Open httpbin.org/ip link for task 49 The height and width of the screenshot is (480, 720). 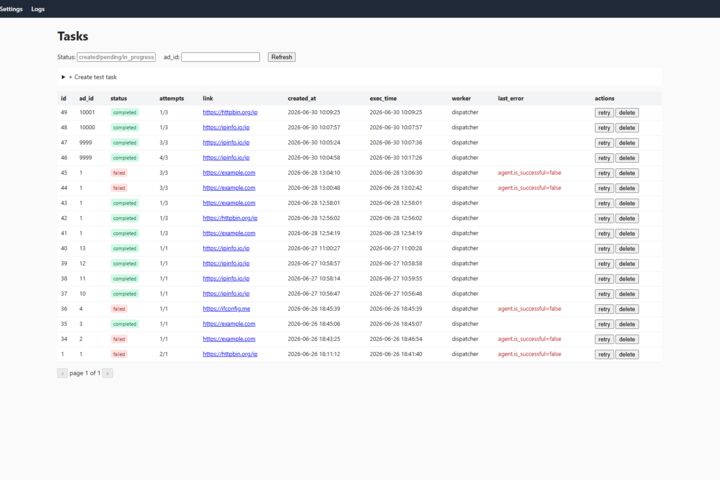230,112
